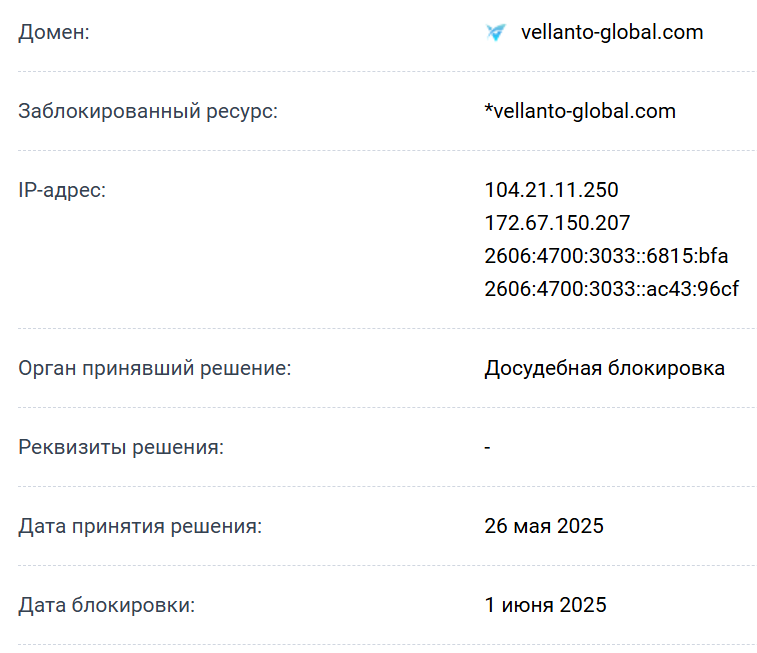Select the decision date 26 мая 2025
The height and width of the screenshot is (653, 757).
[544, 526]
